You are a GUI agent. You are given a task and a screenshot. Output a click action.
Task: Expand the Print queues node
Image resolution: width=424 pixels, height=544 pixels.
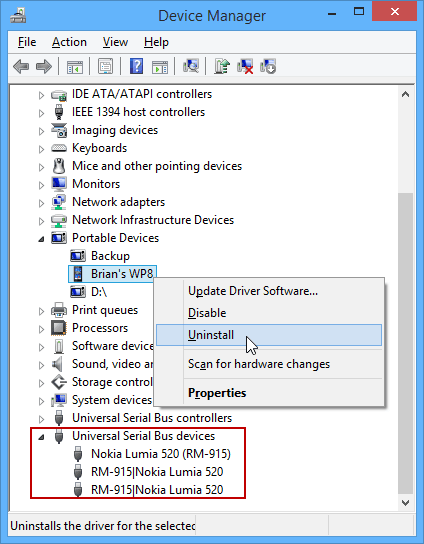tap(41, 311)
